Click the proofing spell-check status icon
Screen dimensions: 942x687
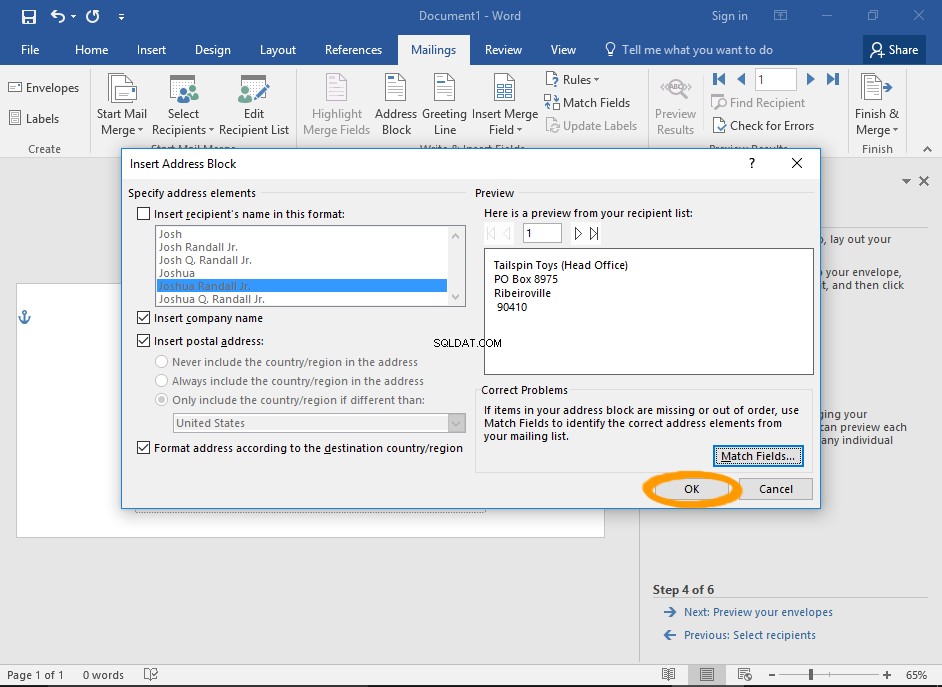point(151,674)
